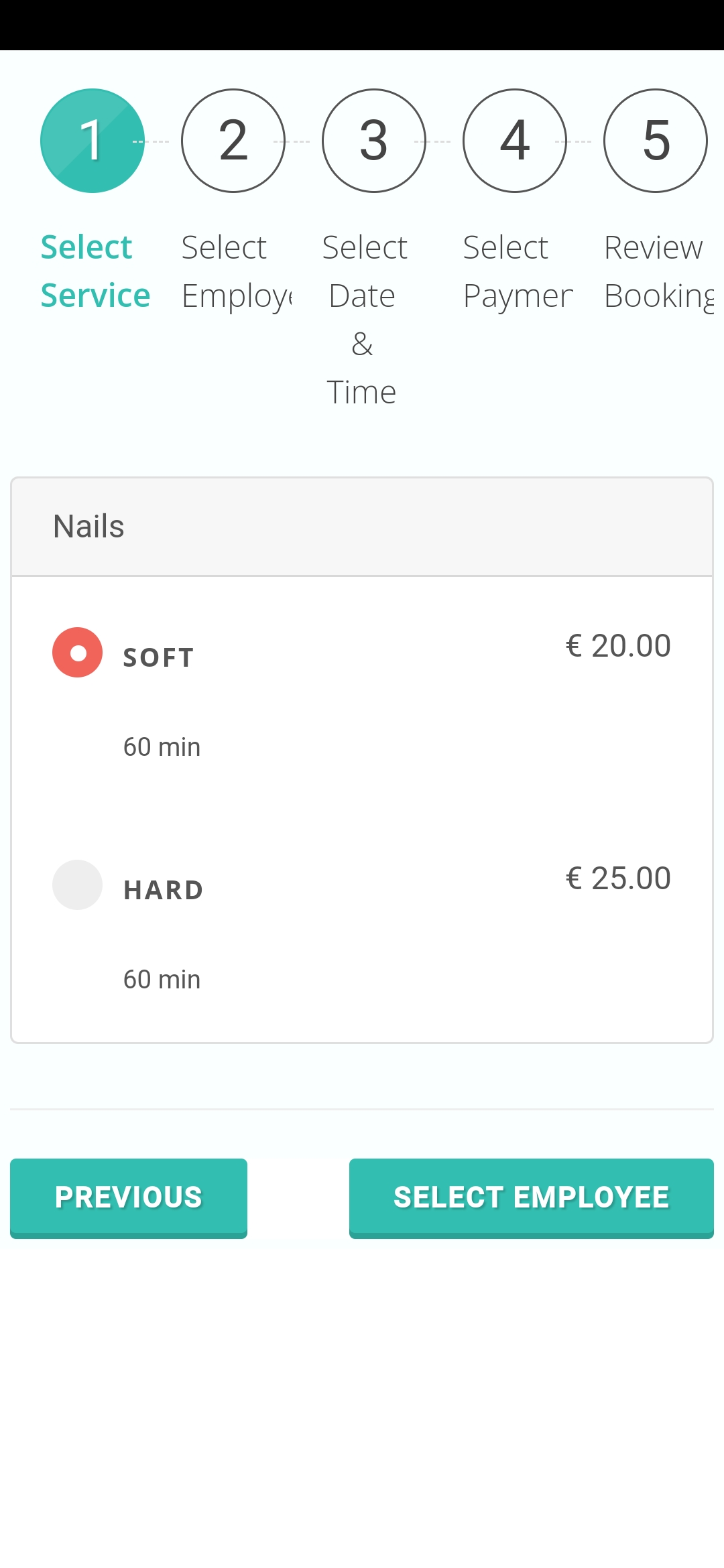Open the Select Service step label
724x1568 pixels.
tap(95, 271)
